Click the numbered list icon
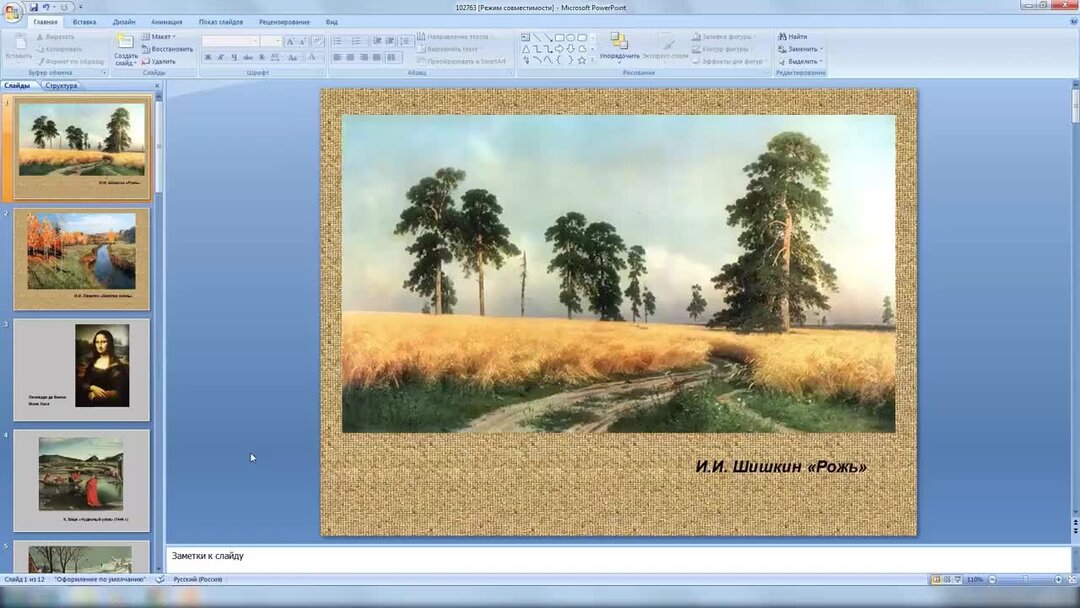The height and width of the screenshot is (608, 1080). 357,41
